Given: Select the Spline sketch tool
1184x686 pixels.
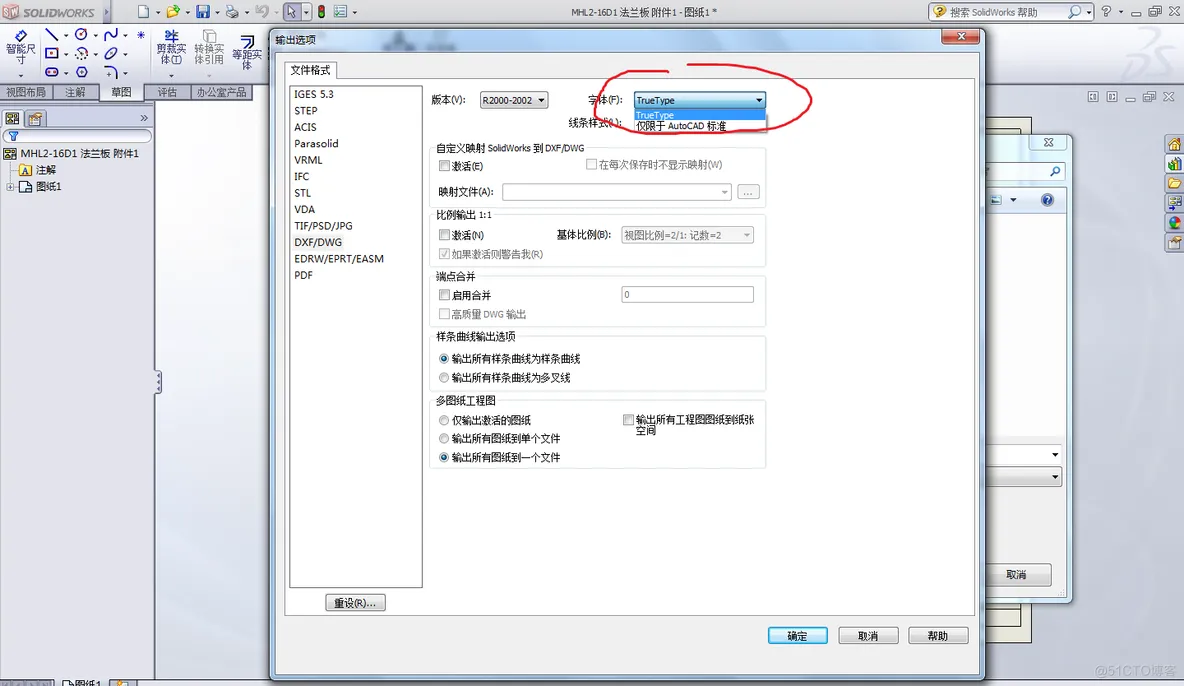Looking at the screenshot, I should click(x=111, y=35).
